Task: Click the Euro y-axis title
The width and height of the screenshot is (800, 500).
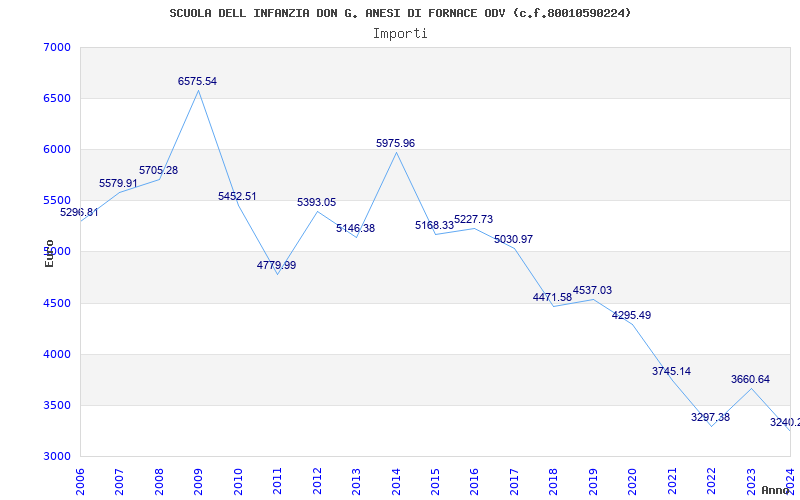Action: click(x=49, y=253)
